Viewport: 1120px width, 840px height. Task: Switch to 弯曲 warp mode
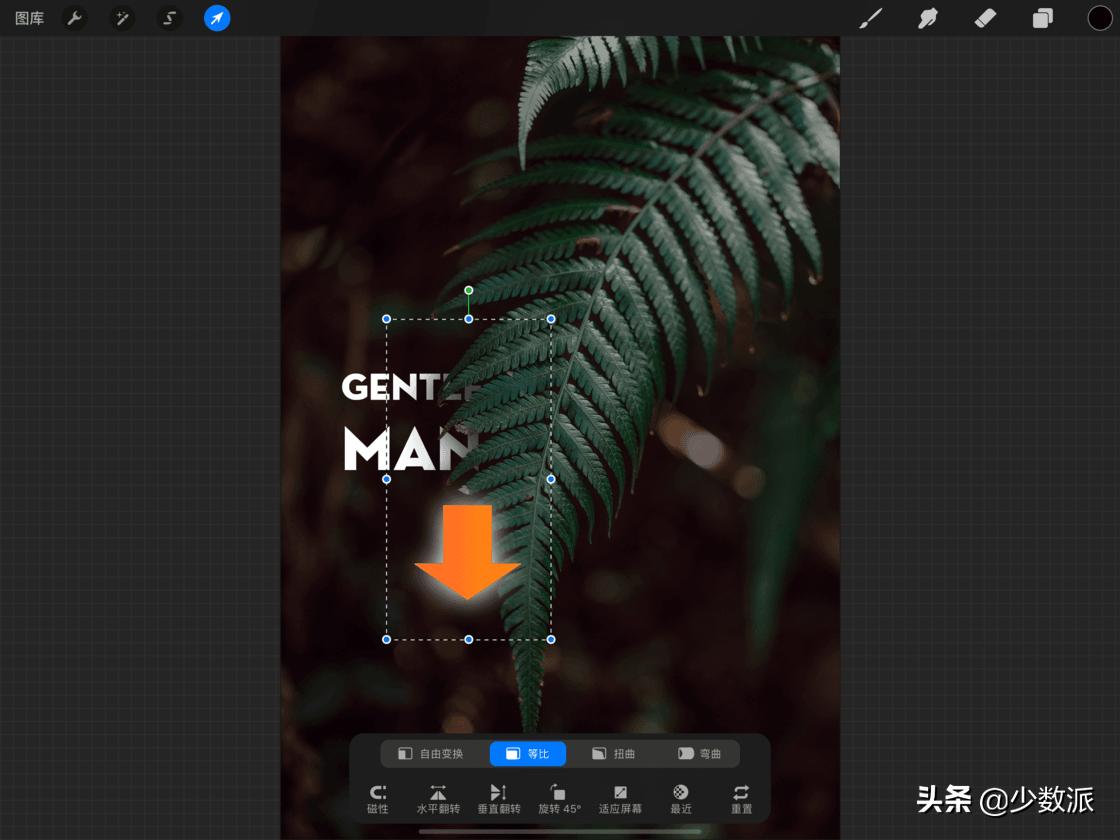point(699,754)
